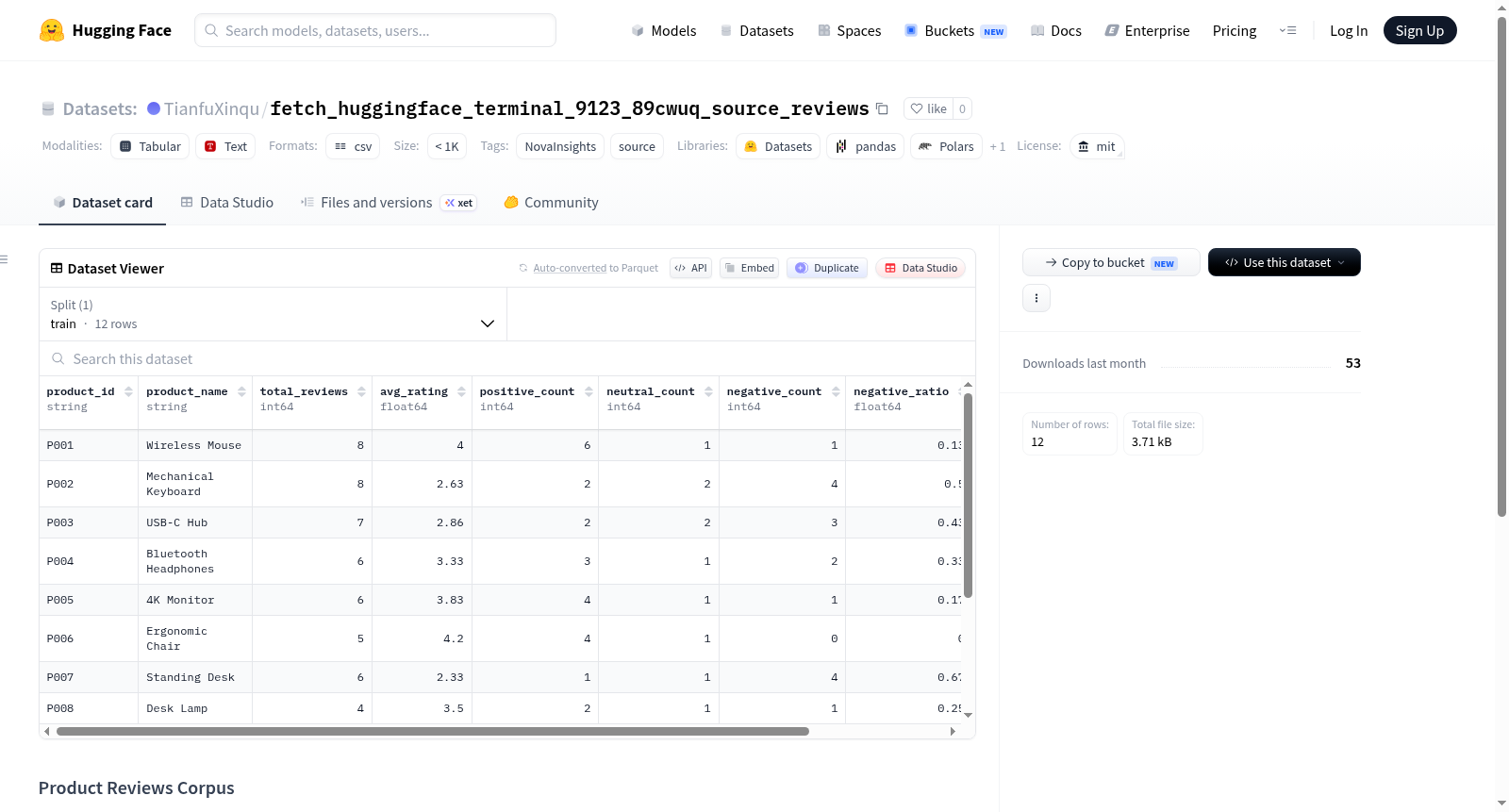Go to the Pricing page
Screen dimensions: 1509x812
coord(1235,30)
